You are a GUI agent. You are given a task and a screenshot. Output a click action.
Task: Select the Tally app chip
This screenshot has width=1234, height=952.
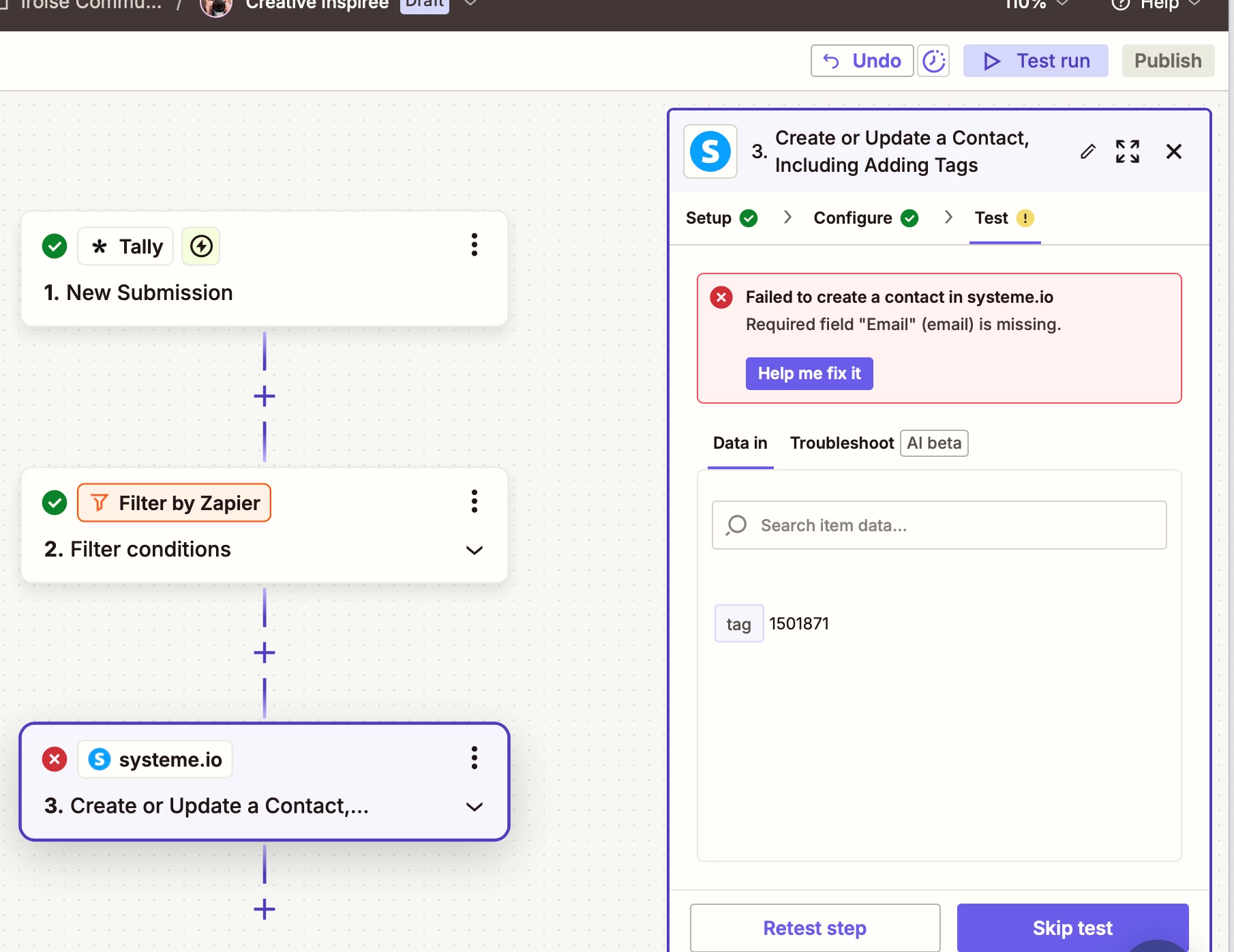tap(125, 246)
